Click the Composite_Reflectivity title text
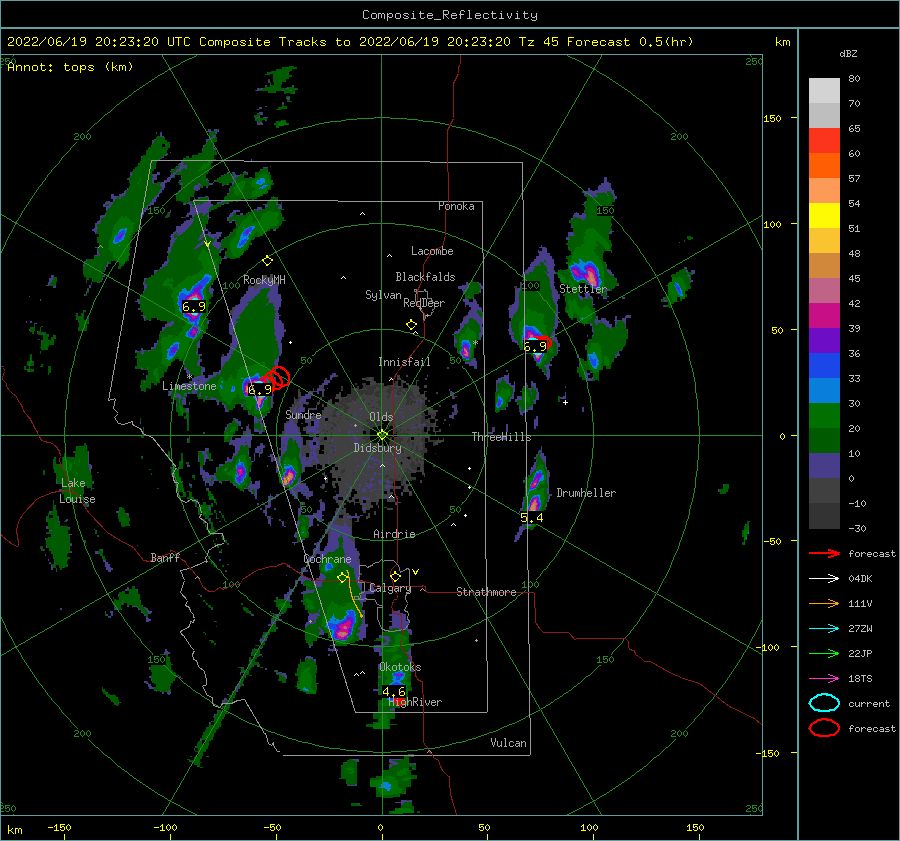The height and width of the screenshot is (841, 900). pos(450,15)
